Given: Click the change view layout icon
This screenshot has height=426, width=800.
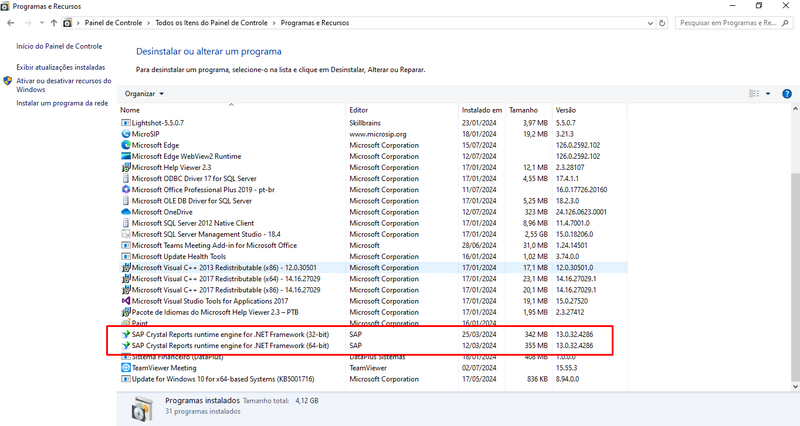Looking at the screenshot, I should click(754, 94).
